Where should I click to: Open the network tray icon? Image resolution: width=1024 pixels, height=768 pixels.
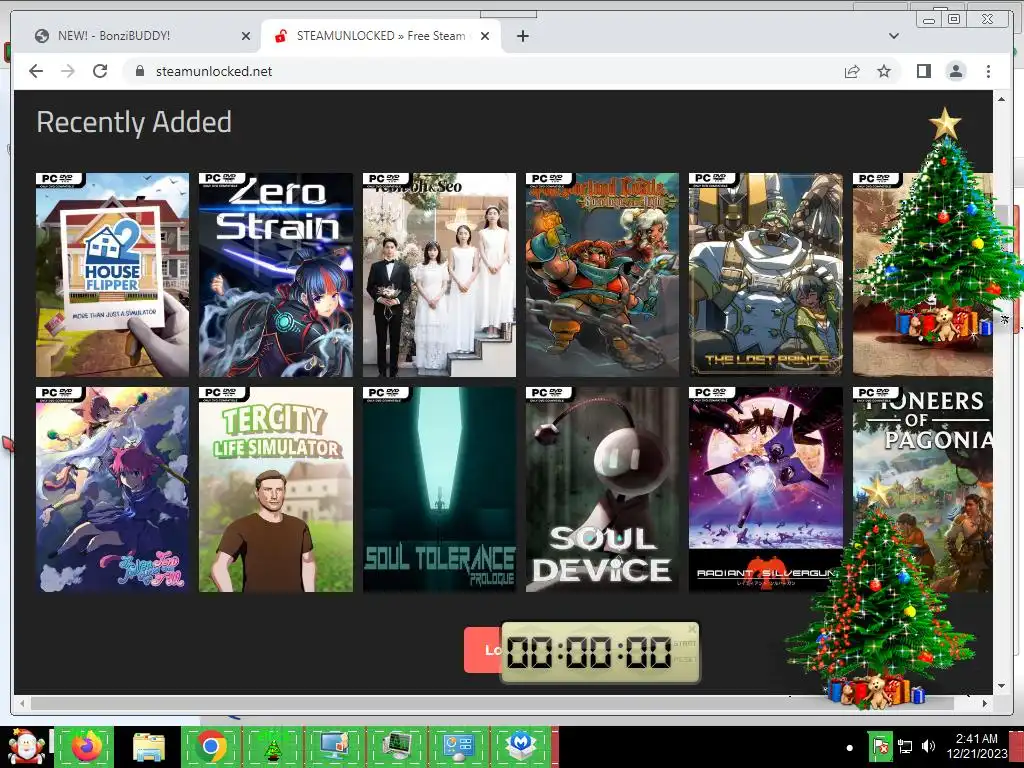click(905, 746)
